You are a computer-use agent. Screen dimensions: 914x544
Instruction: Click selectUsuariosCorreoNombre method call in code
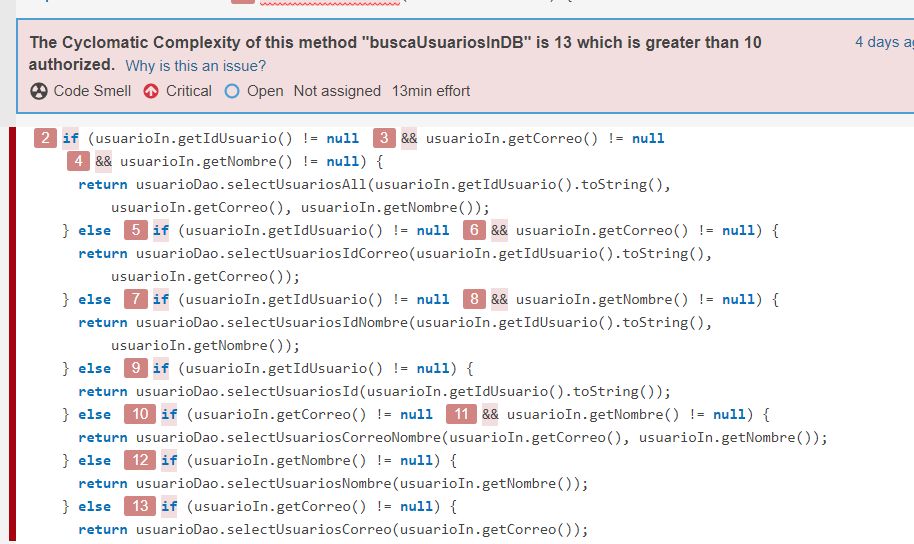coord(334,437)
